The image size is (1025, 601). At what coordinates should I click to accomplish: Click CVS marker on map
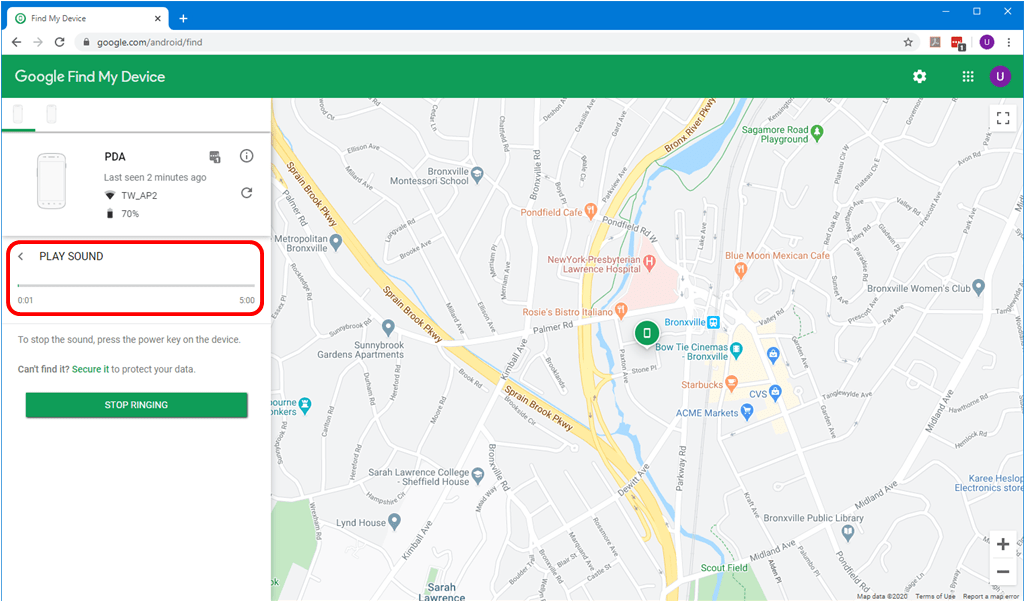click(775, 394)
